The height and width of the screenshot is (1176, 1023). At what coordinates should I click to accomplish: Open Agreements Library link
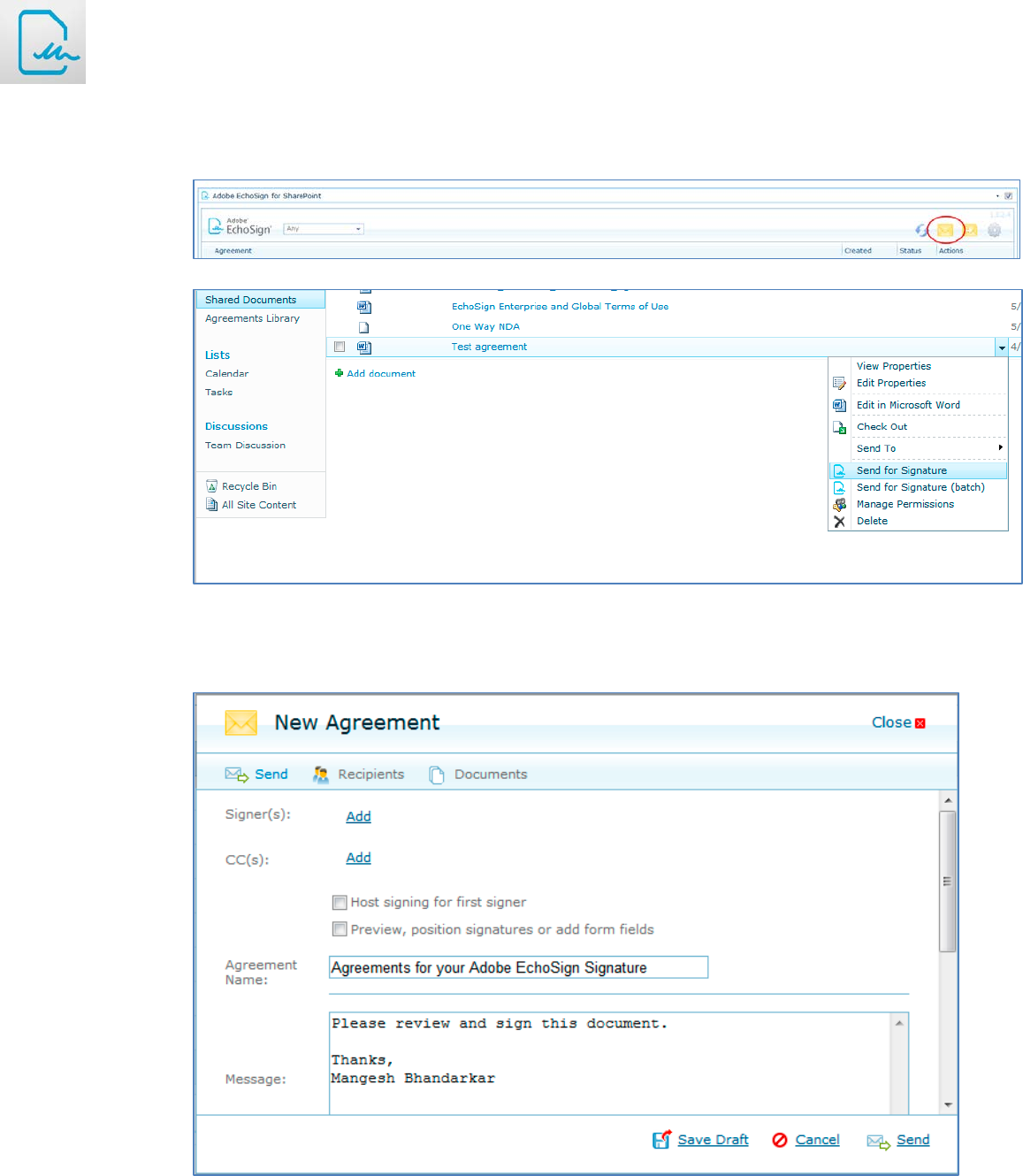pyautogui.click(x=252, y=318)
